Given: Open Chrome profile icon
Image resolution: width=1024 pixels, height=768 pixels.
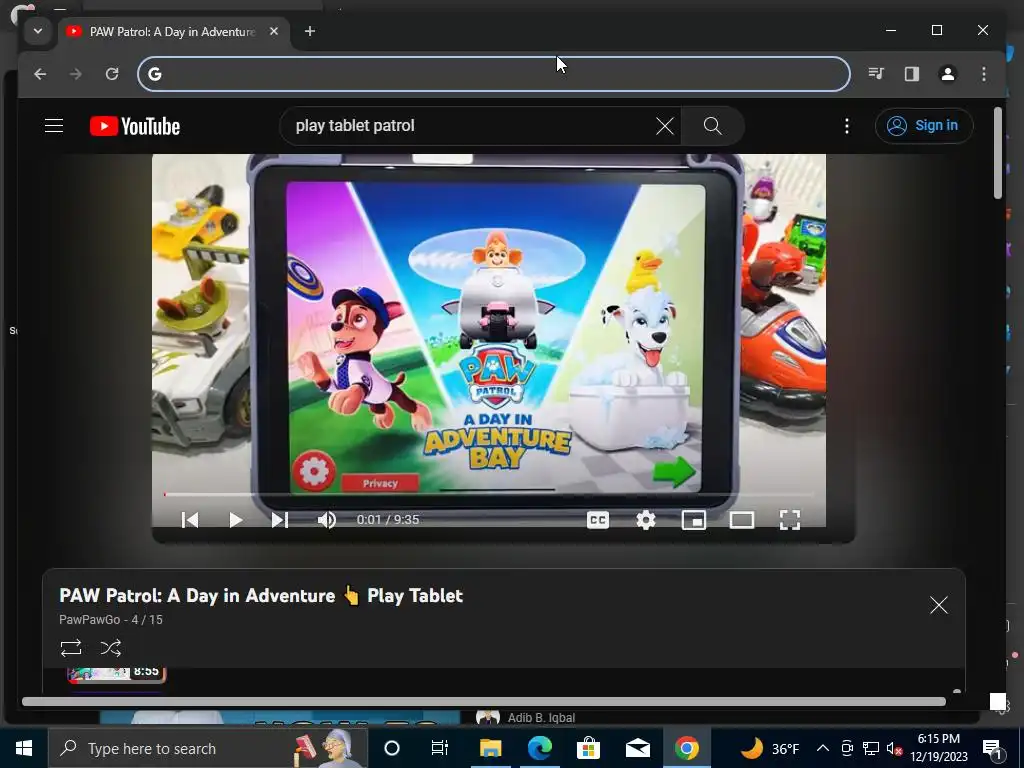Looking at the screenshot, I should [948, 74].
